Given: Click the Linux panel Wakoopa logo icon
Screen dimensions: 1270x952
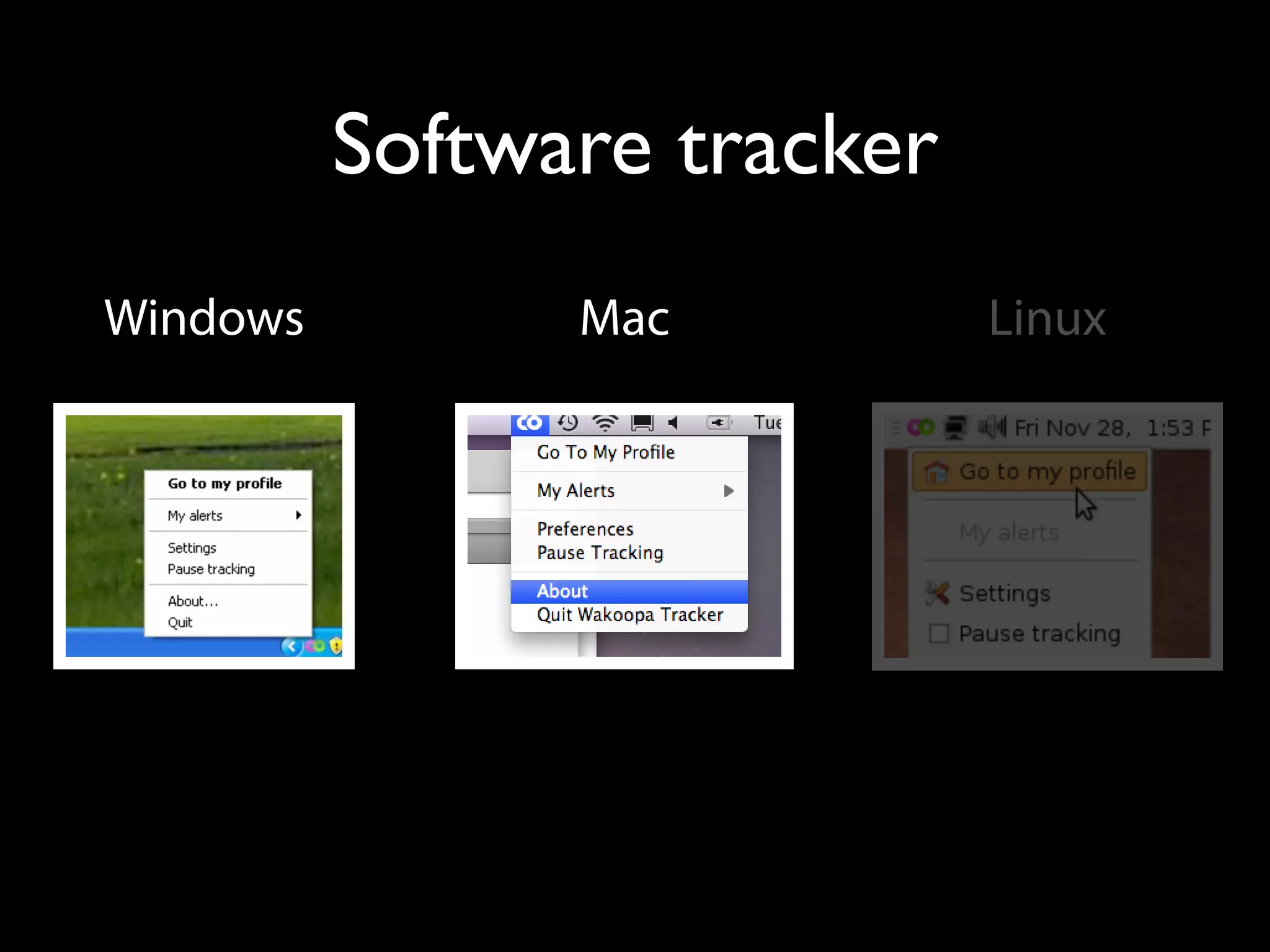Looking at the screenshot, I should tap(920, 427).
